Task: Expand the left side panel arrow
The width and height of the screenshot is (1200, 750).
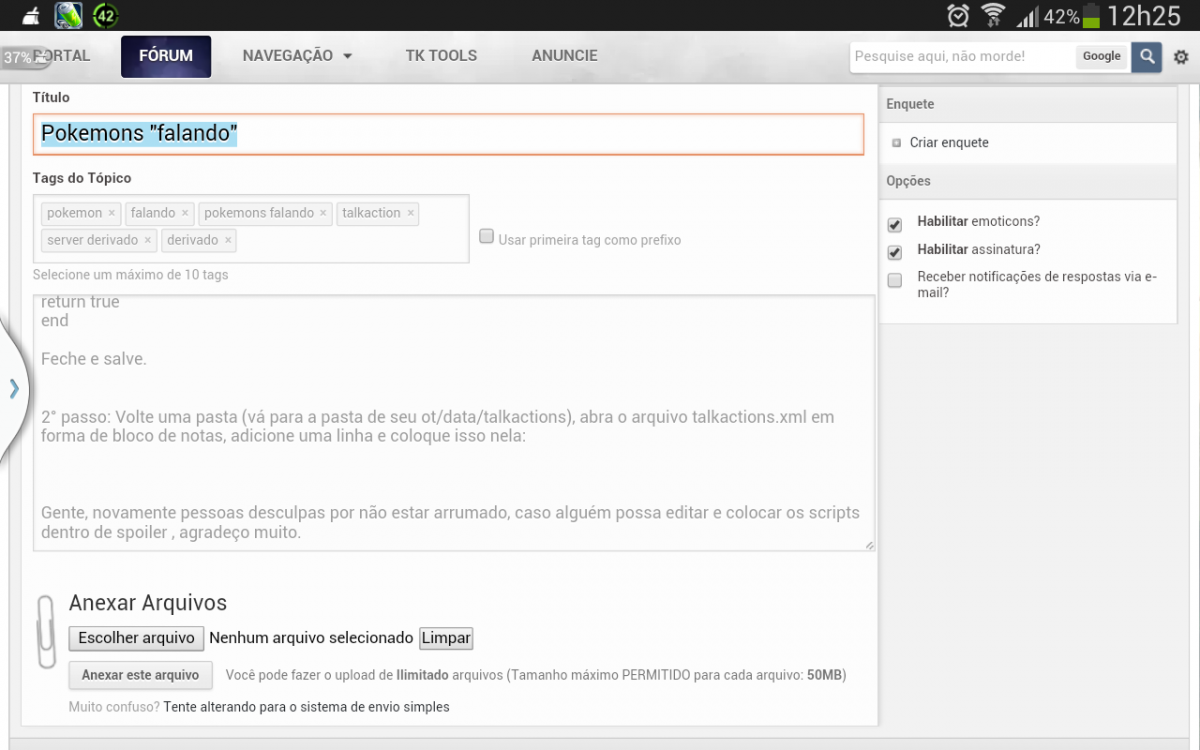Action: tap(14, 388)
